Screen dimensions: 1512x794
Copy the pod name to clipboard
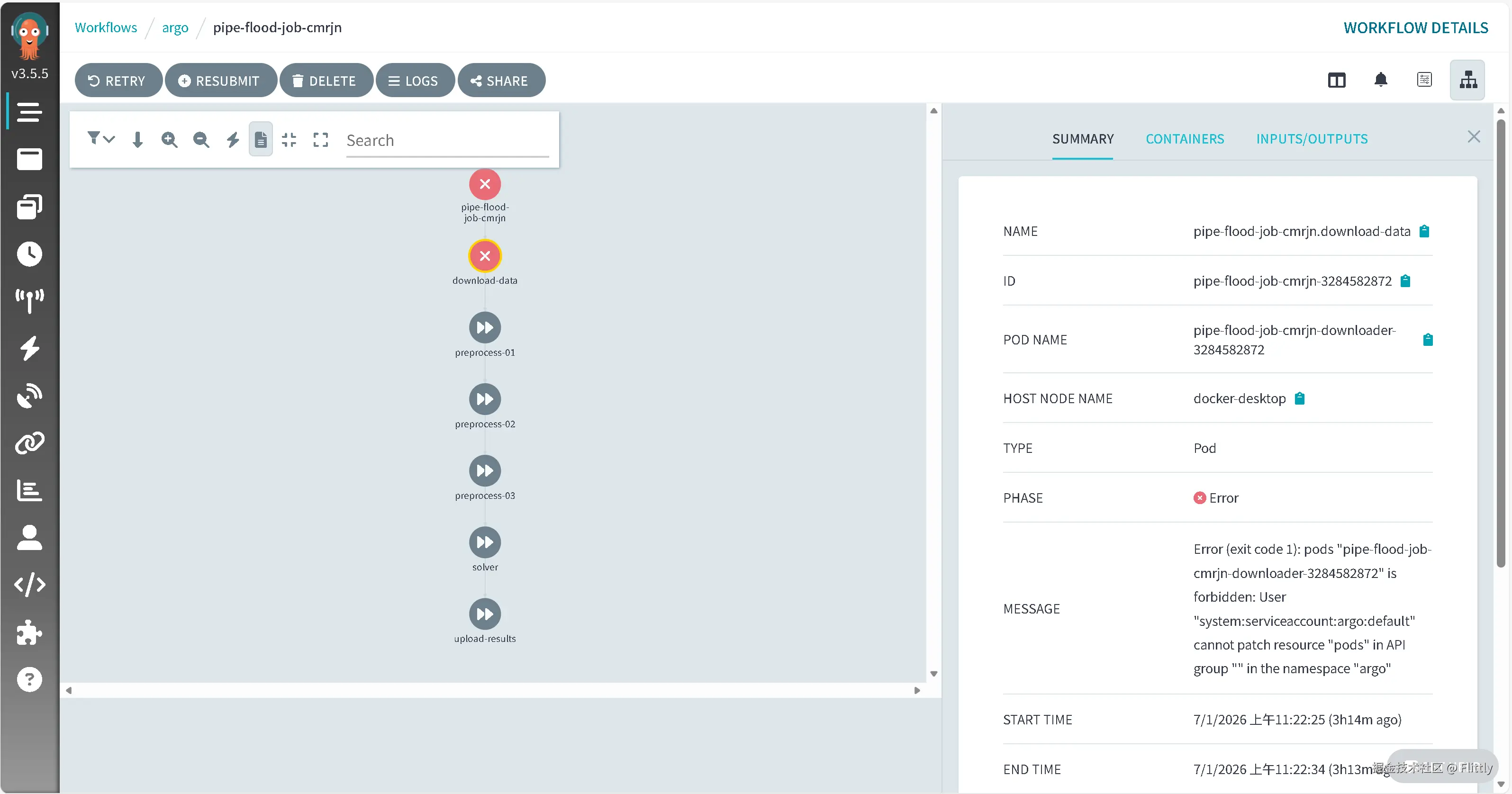pos(1428,340)
